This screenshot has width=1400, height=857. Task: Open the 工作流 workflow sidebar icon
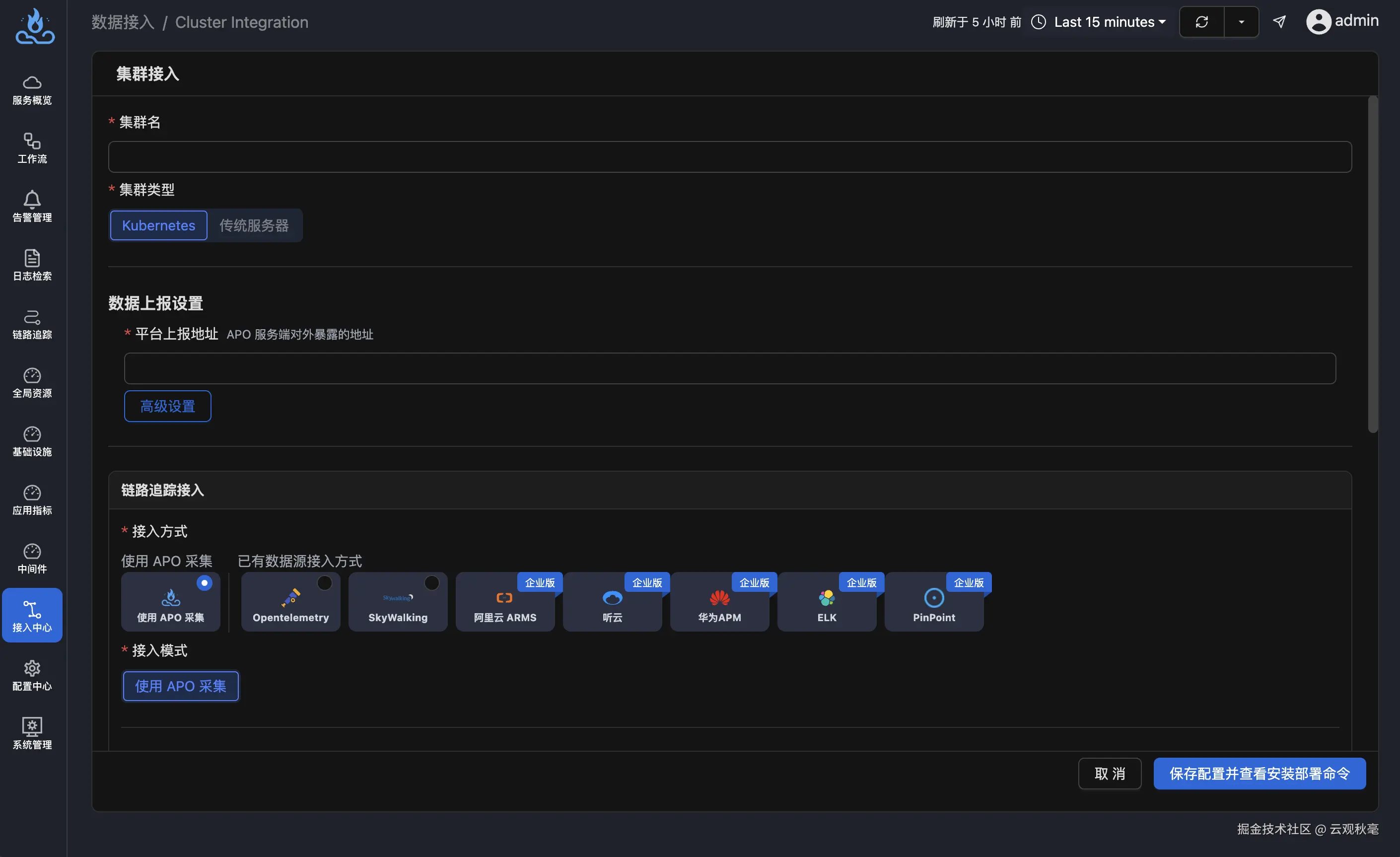coord(32,141)
